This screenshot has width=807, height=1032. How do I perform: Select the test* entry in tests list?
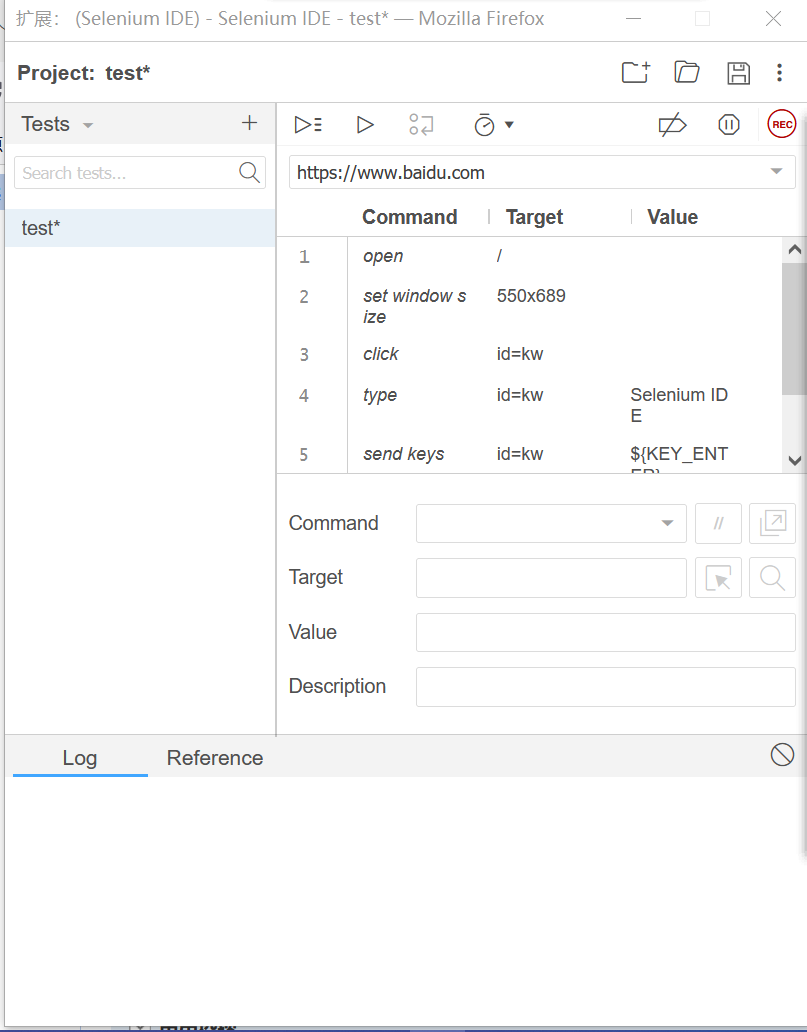tap(140, 228)
